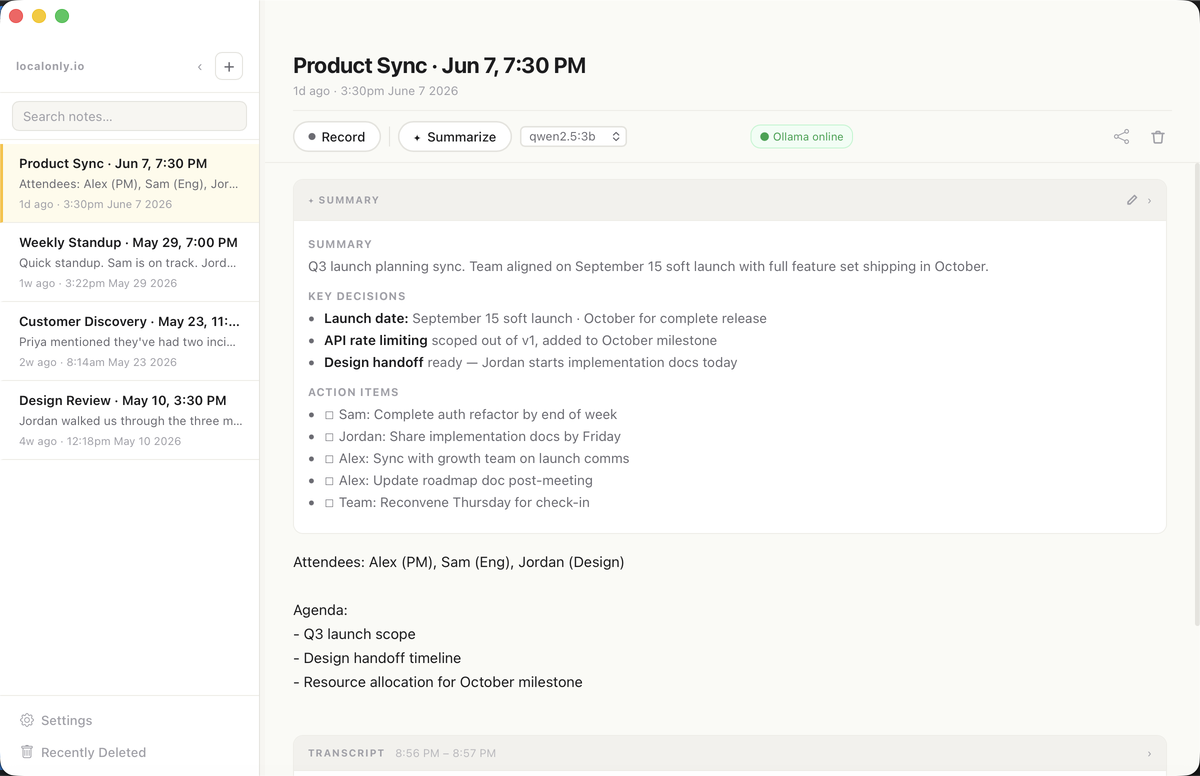Create a new note with plus button
The width and height of the screenshot is (1200, 776).
point(229,67)
